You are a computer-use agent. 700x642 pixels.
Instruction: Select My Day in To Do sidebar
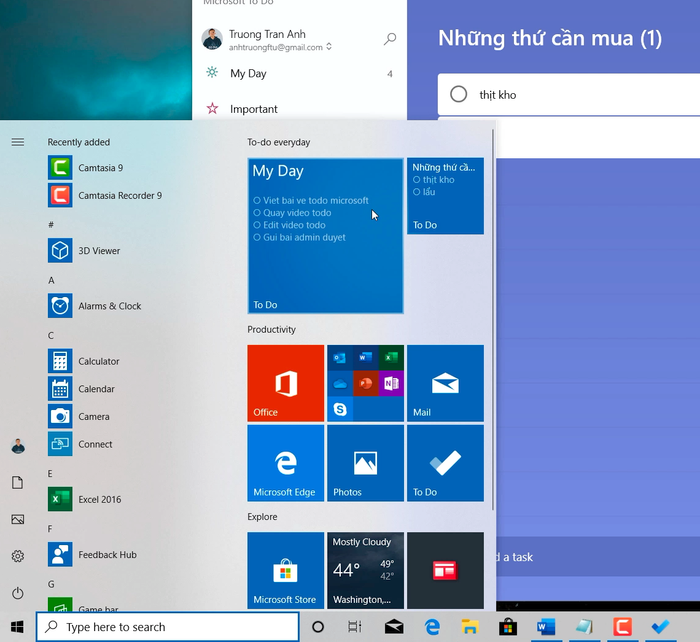coord(299,73)
